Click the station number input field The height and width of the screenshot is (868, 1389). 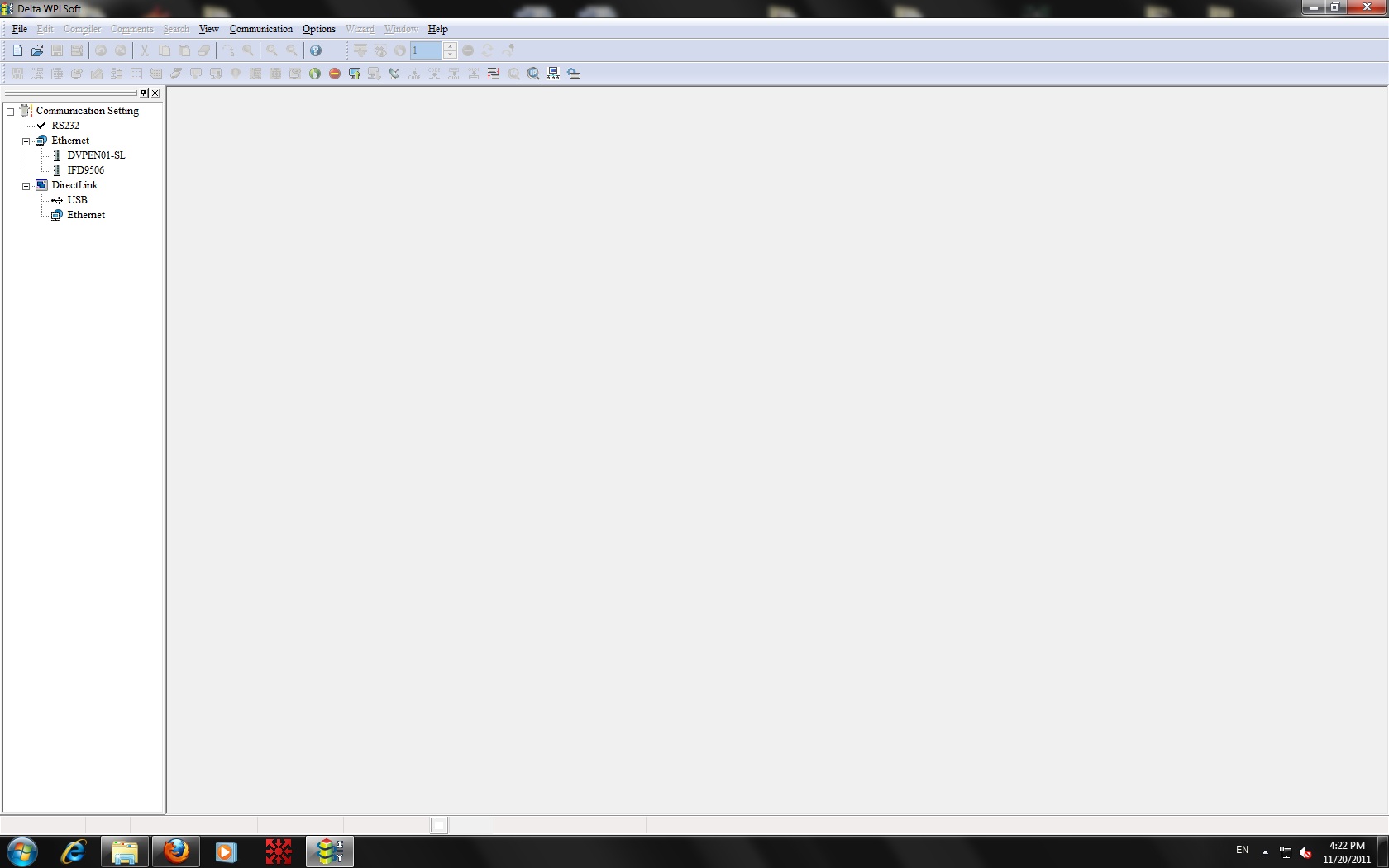pos(426,50)
